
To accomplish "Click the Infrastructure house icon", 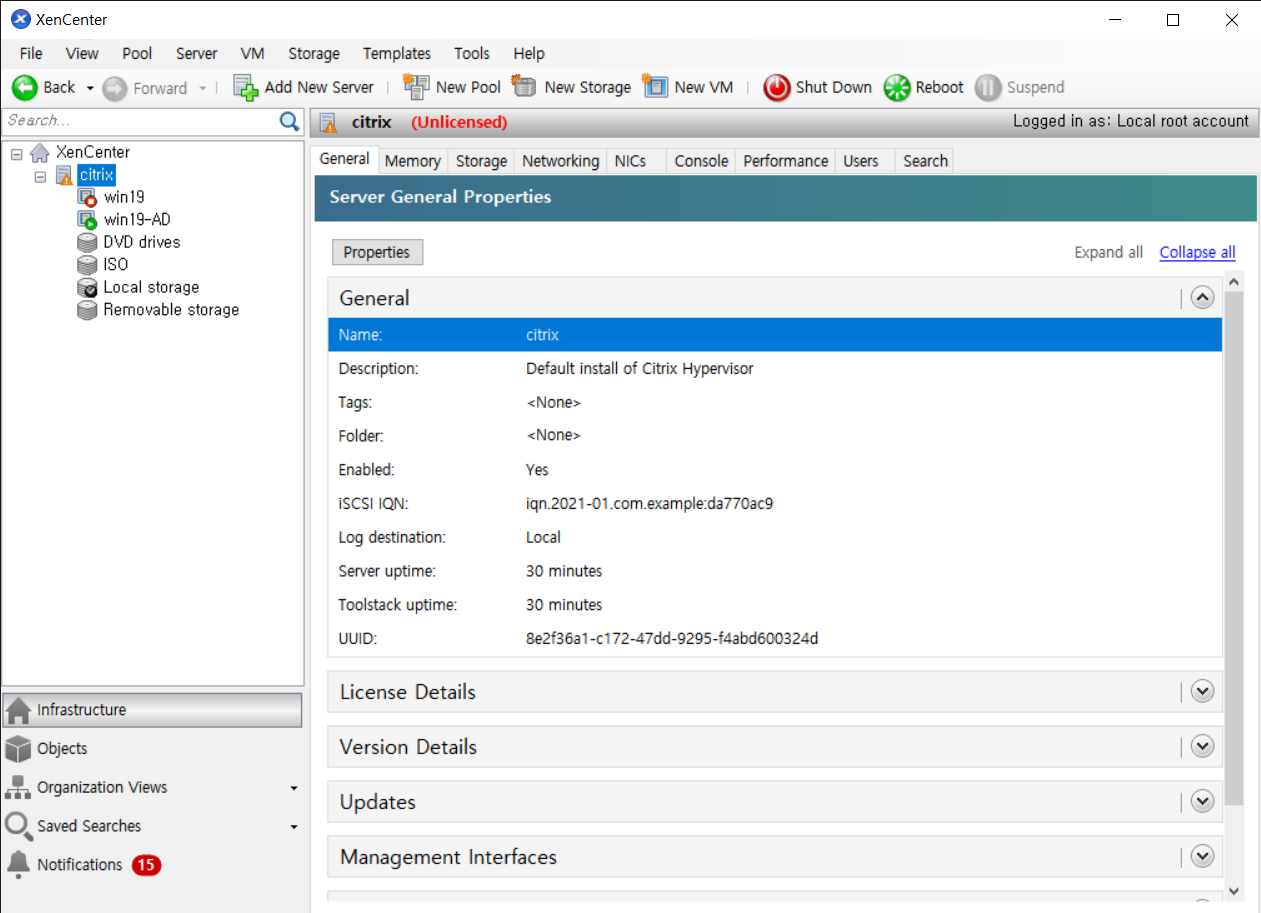I will click(x=18, y=710).
